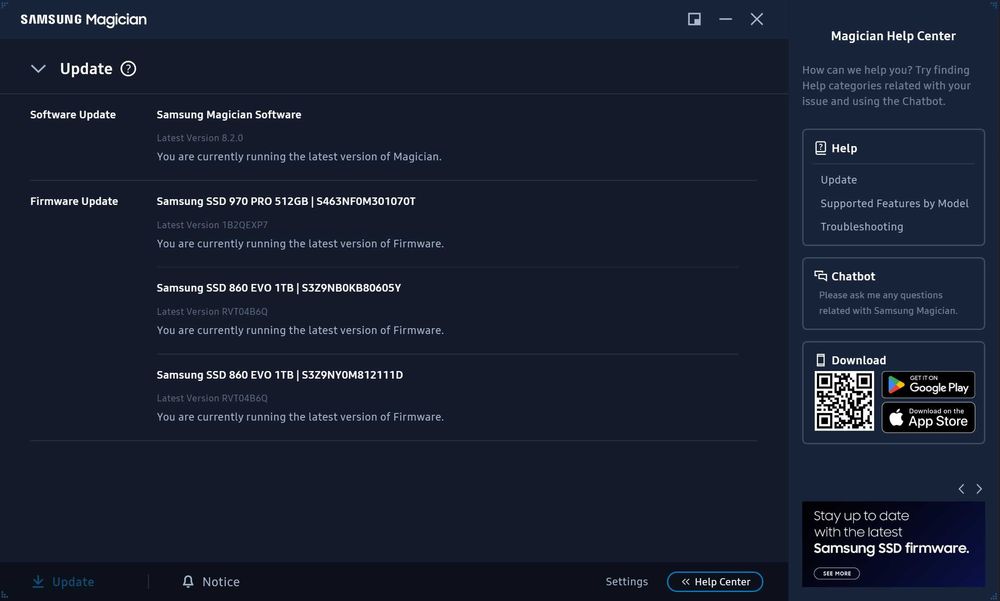Open Supported Features by Model help topic

pos(894,204)
